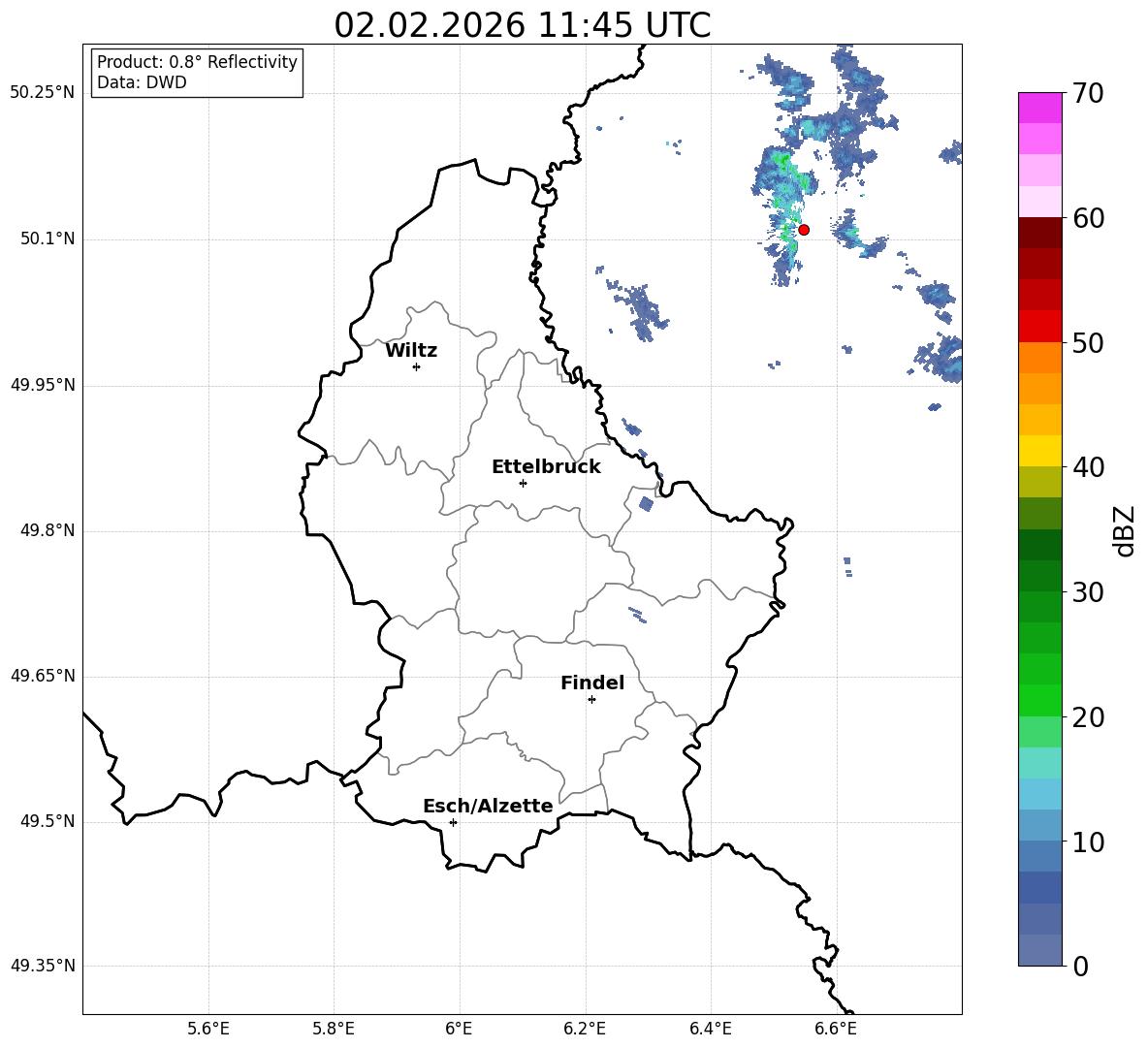
Task: Click the 49.65°N latitude tick label
Action: (42, 676)
